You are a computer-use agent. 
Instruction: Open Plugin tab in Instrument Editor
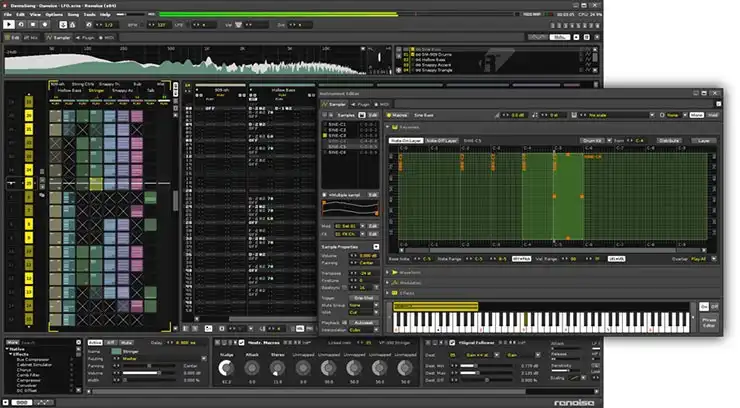pos(361,104)
